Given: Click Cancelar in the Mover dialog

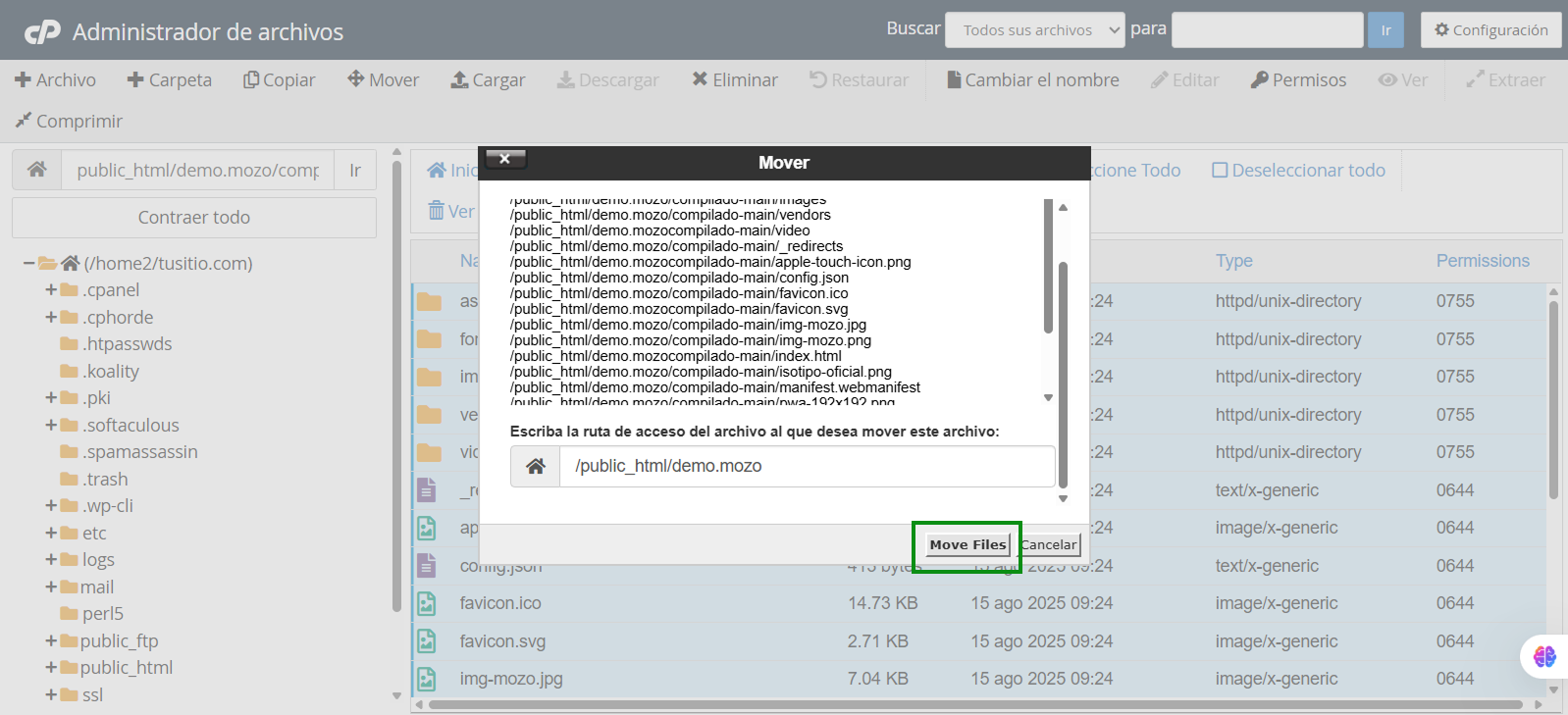Looking at the screenshot, I should (1049, 545).
